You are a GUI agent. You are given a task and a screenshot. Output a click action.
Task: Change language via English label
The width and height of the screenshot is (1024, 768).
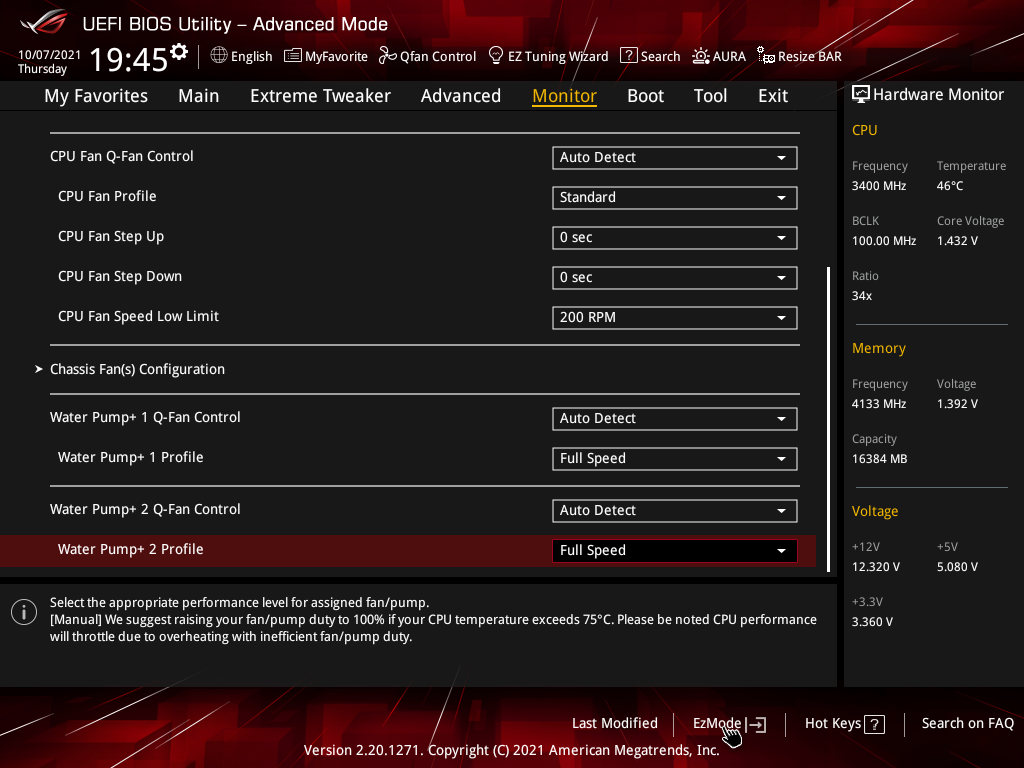(x=251, y=56)
